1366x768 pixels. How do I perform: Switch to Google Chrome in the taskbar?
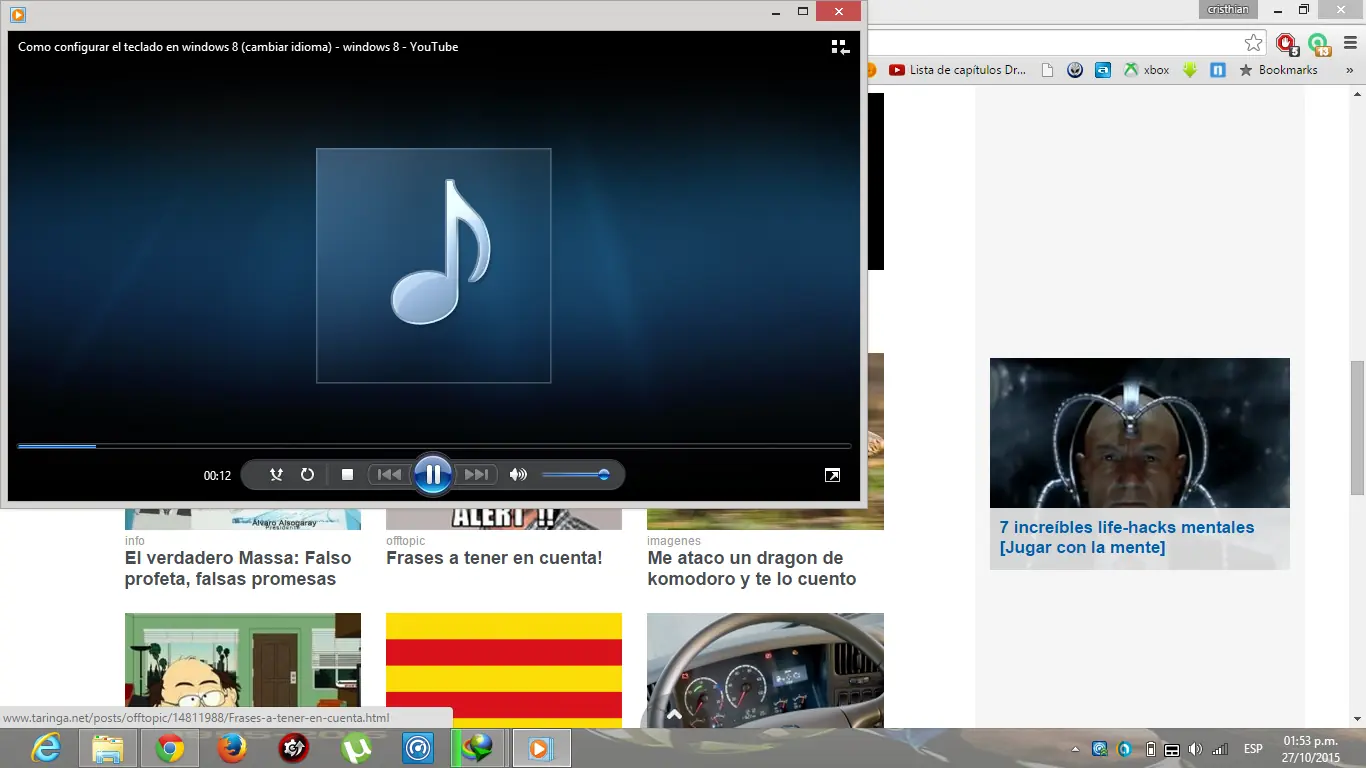point(169,748)
